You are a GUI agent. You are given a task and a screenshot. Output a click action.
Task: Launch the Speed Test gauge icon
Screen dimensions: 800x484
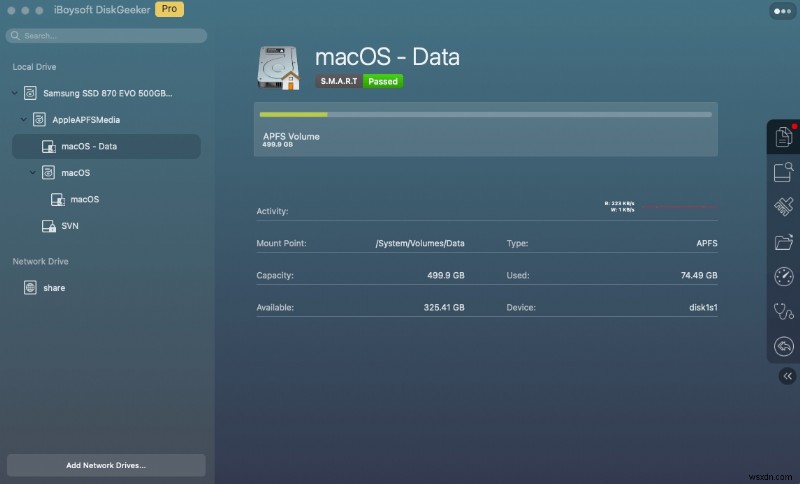click(x=784, y=276)
